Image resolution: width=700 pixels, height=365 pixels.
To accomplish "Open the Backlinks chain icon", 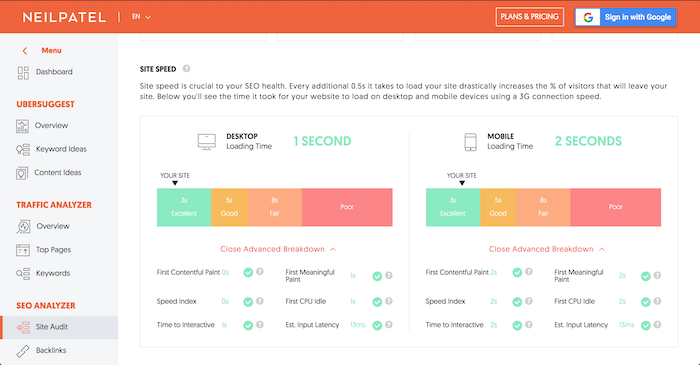I will coord(23,351).
